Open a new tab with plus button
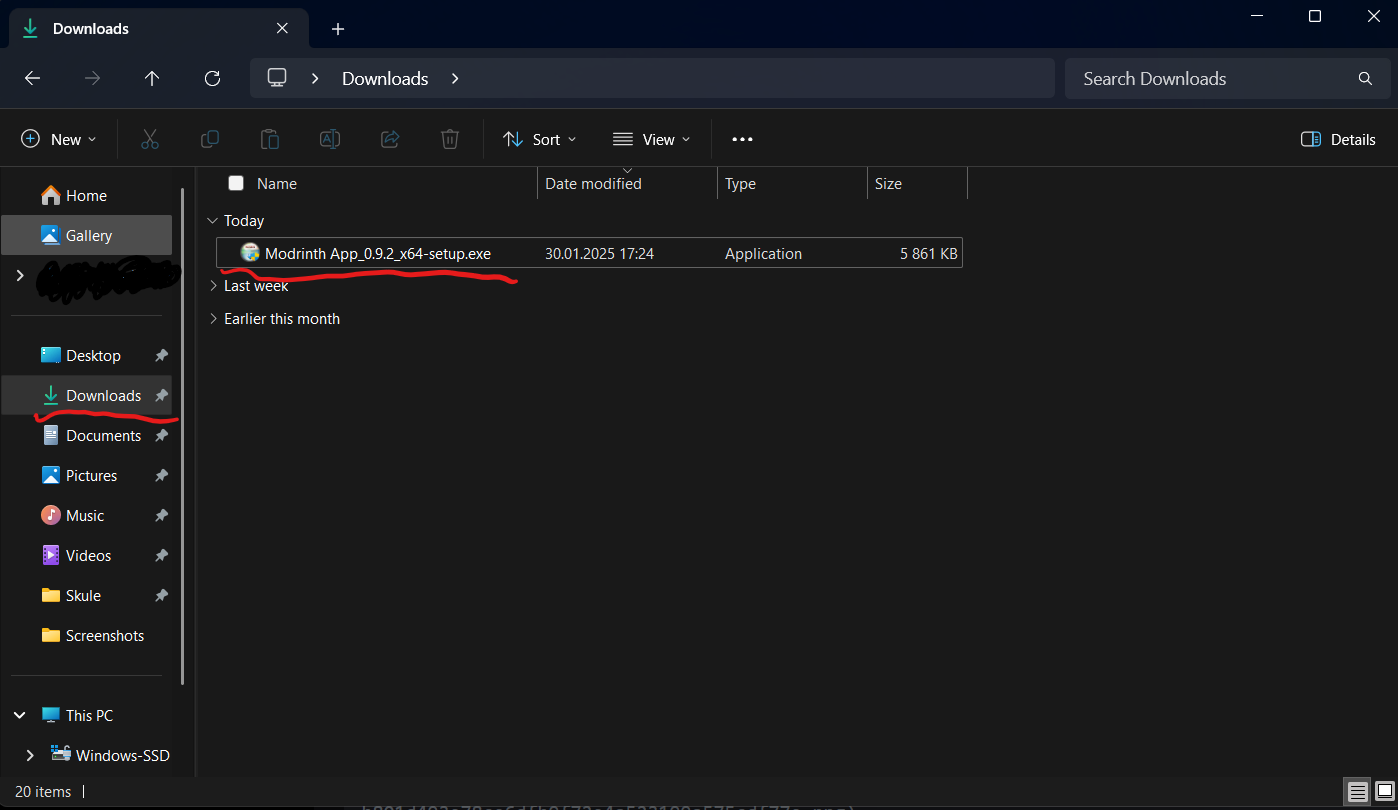 338,29
